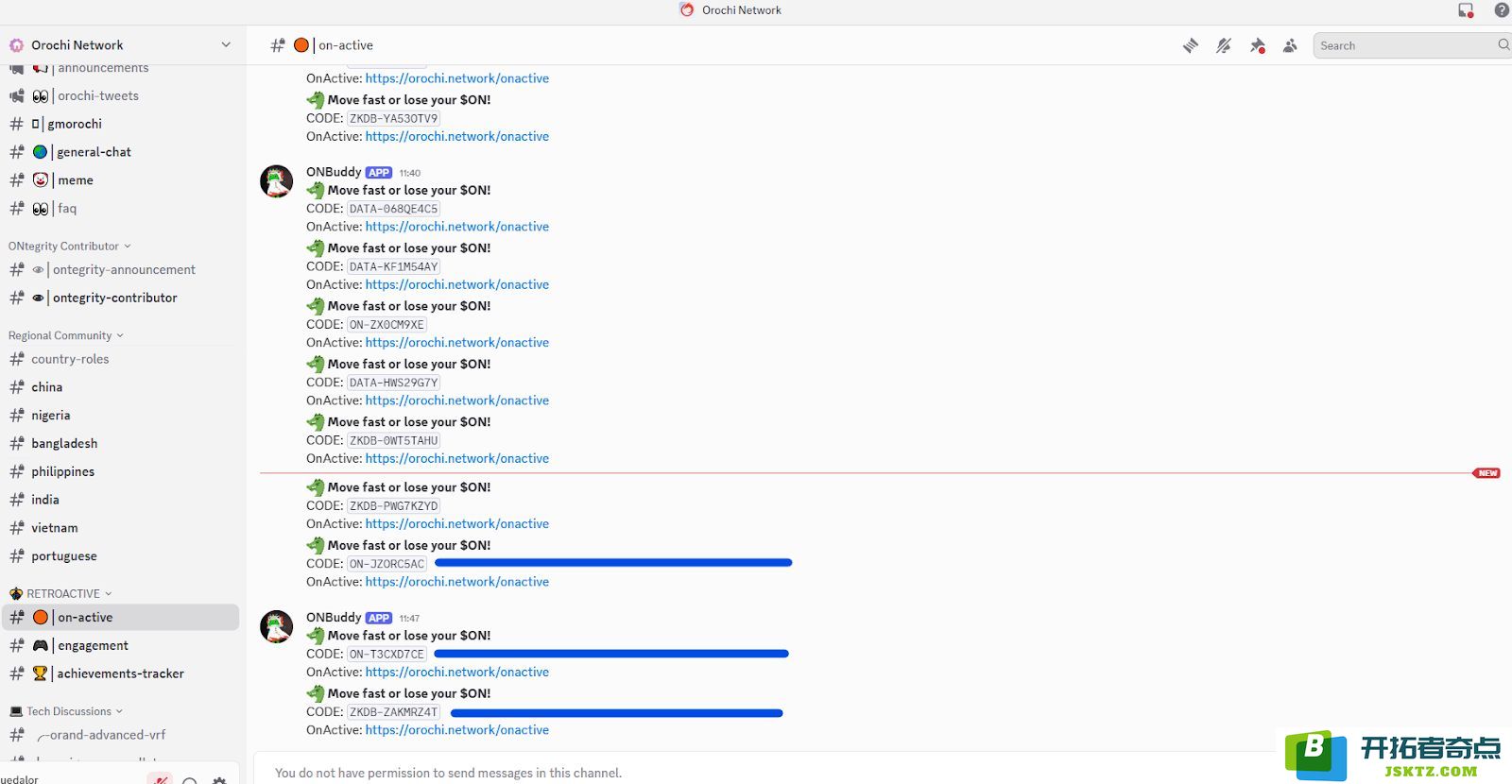Open the ontegrity-contributor channel
1512x784 pixels.
click(120, 298)
